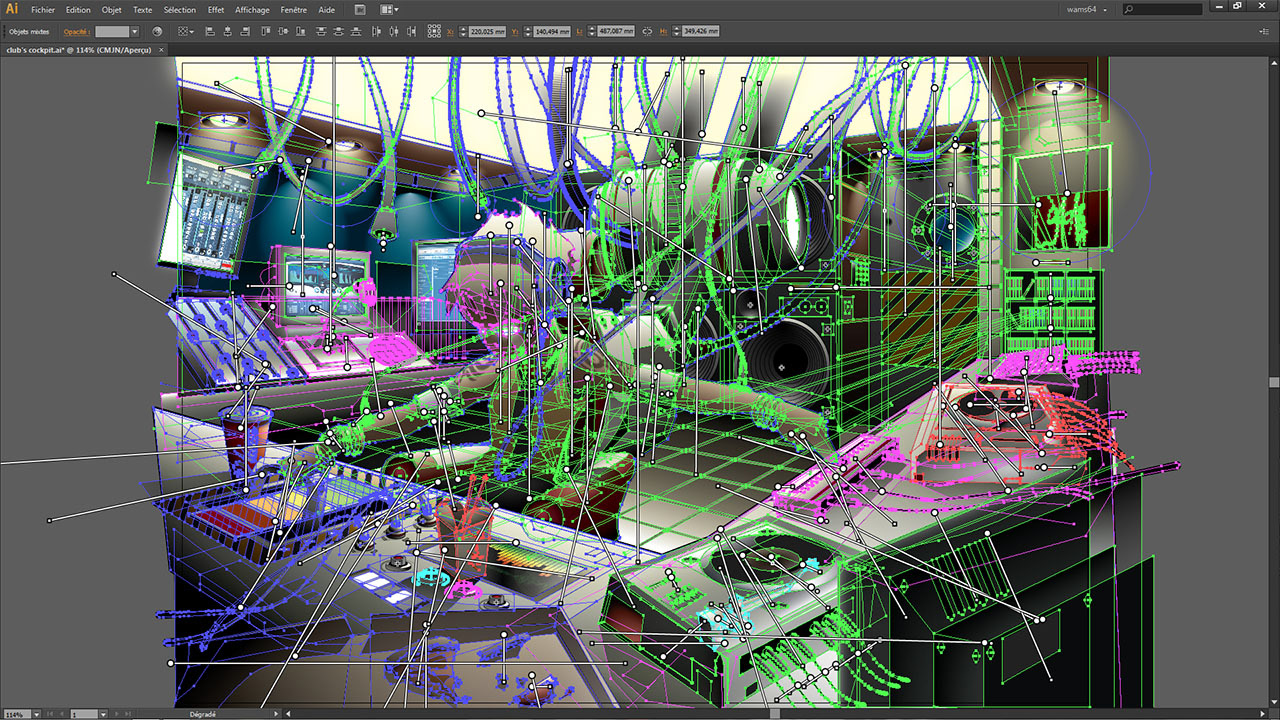Click the width L label link
This screenshot has width=1280, height=720.
pyautogui.click(x=579, y=32)
